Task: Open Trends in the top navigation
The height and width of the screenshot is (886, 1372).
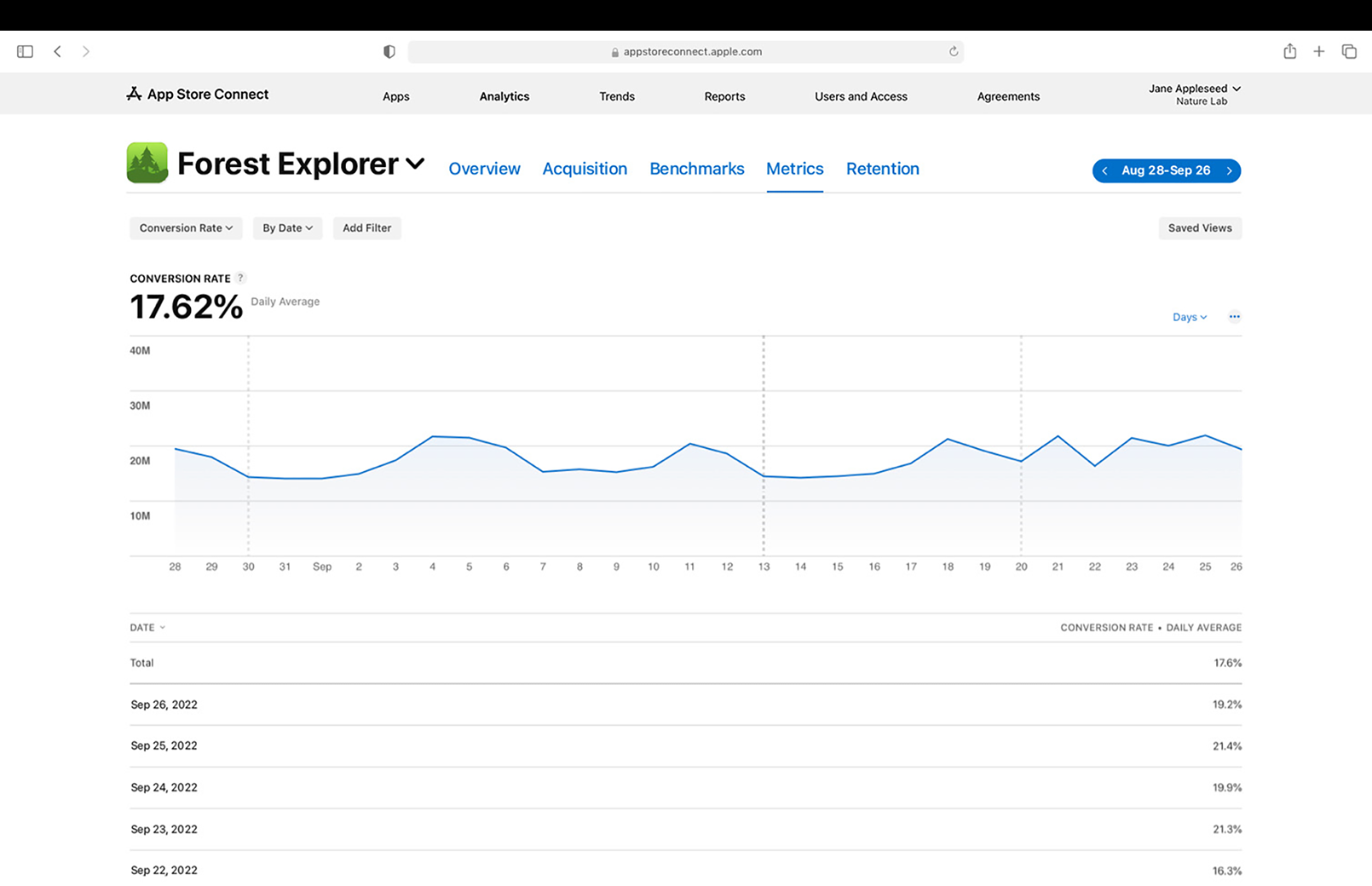Action: click(616, 96)
